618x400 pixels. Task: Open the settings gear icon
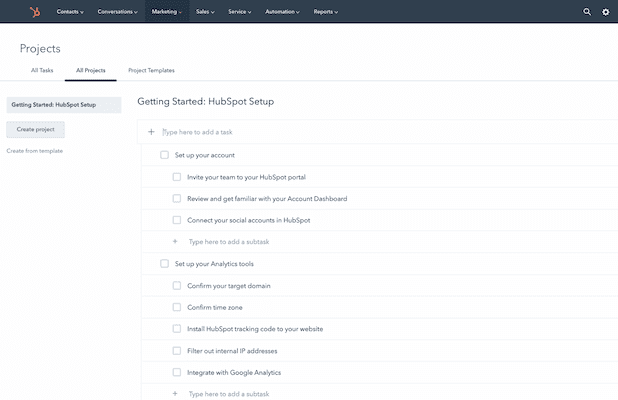tap(605, 12)
